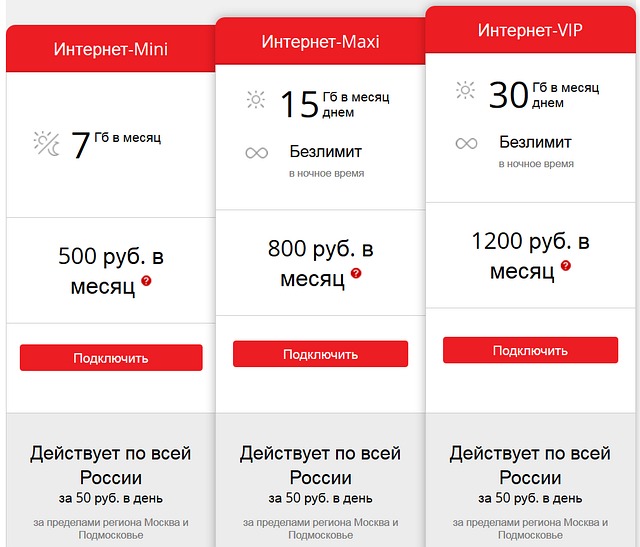Select the Интернет-Maxi plan header
Image resolution: width=640 pixels, height=547 pixels.
[x=320, y=41]
